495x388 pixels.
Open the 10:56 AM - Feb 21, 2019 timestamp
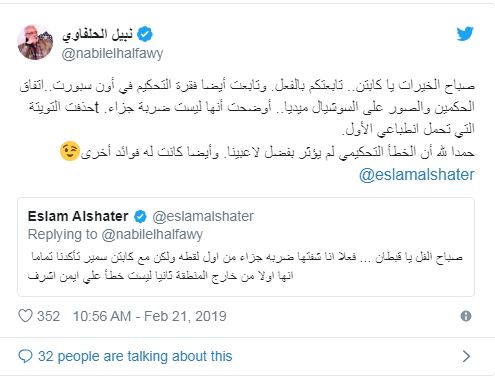[150, 316]
